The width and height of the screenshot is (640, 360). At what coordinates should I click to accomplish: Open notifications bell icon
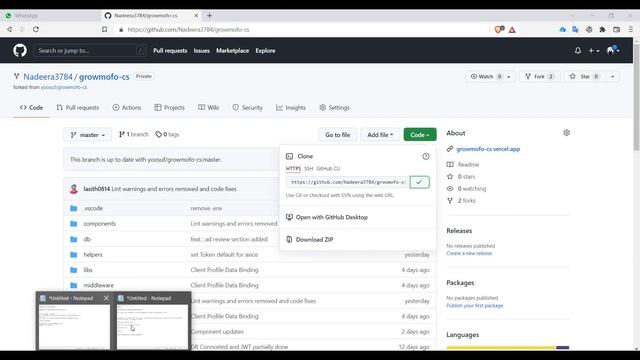click(x=578, y=51)
